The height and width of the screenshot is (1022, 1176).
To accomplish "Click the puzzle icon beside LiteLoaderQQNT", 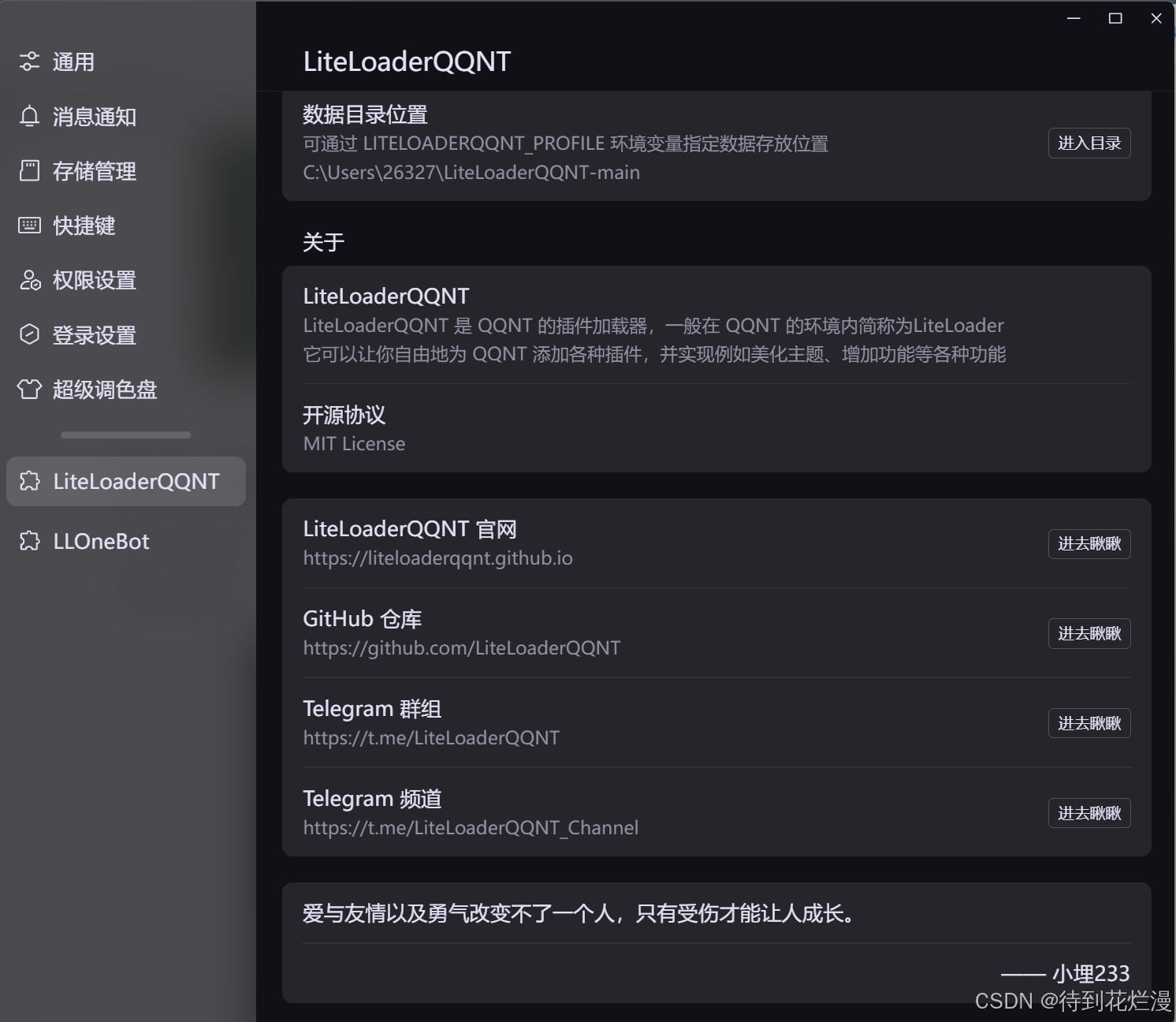I will [29, 481].
